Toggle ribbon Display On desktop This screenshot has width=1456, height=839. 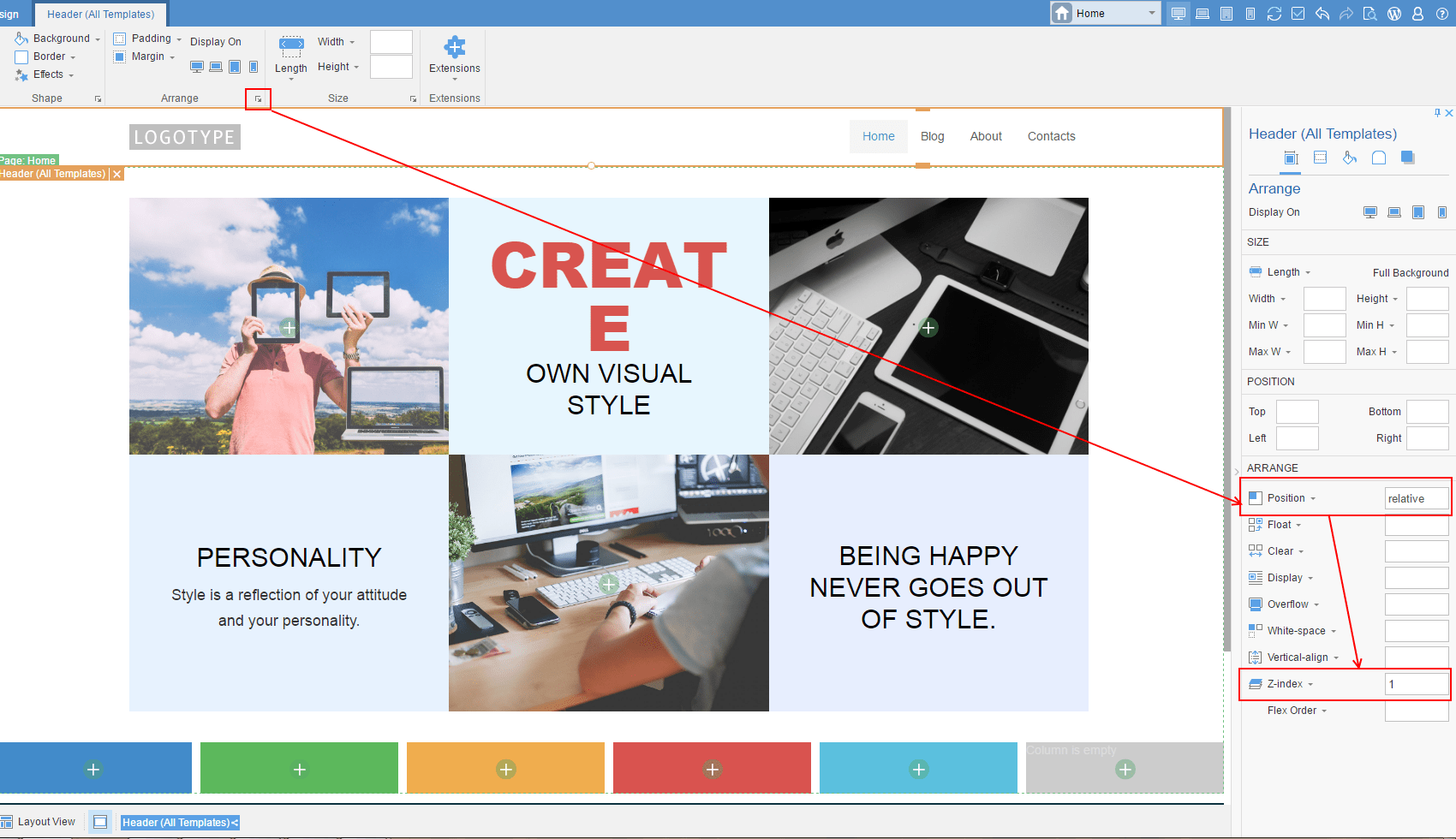197,67
